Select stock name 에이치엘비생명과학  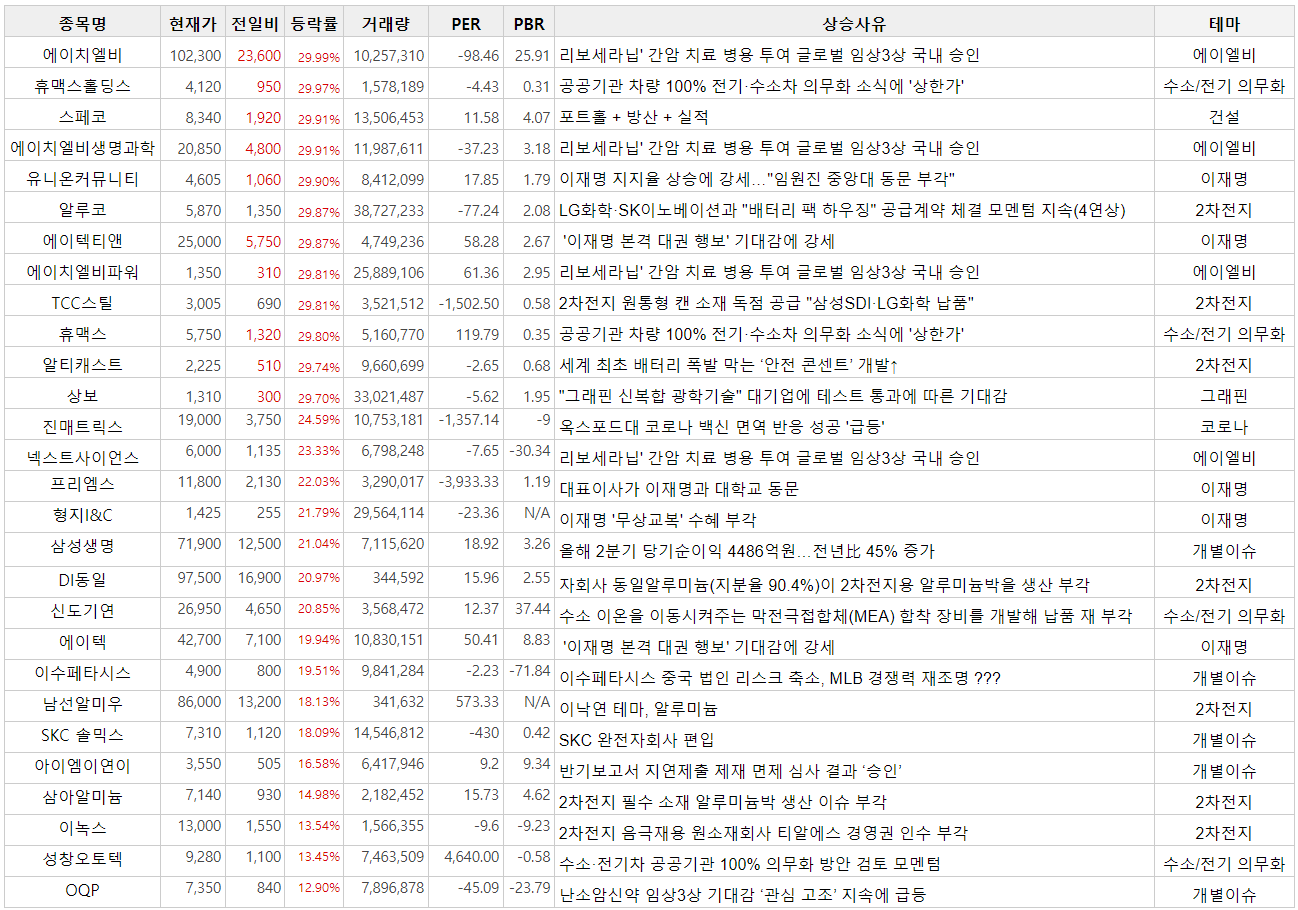point(82,148)
